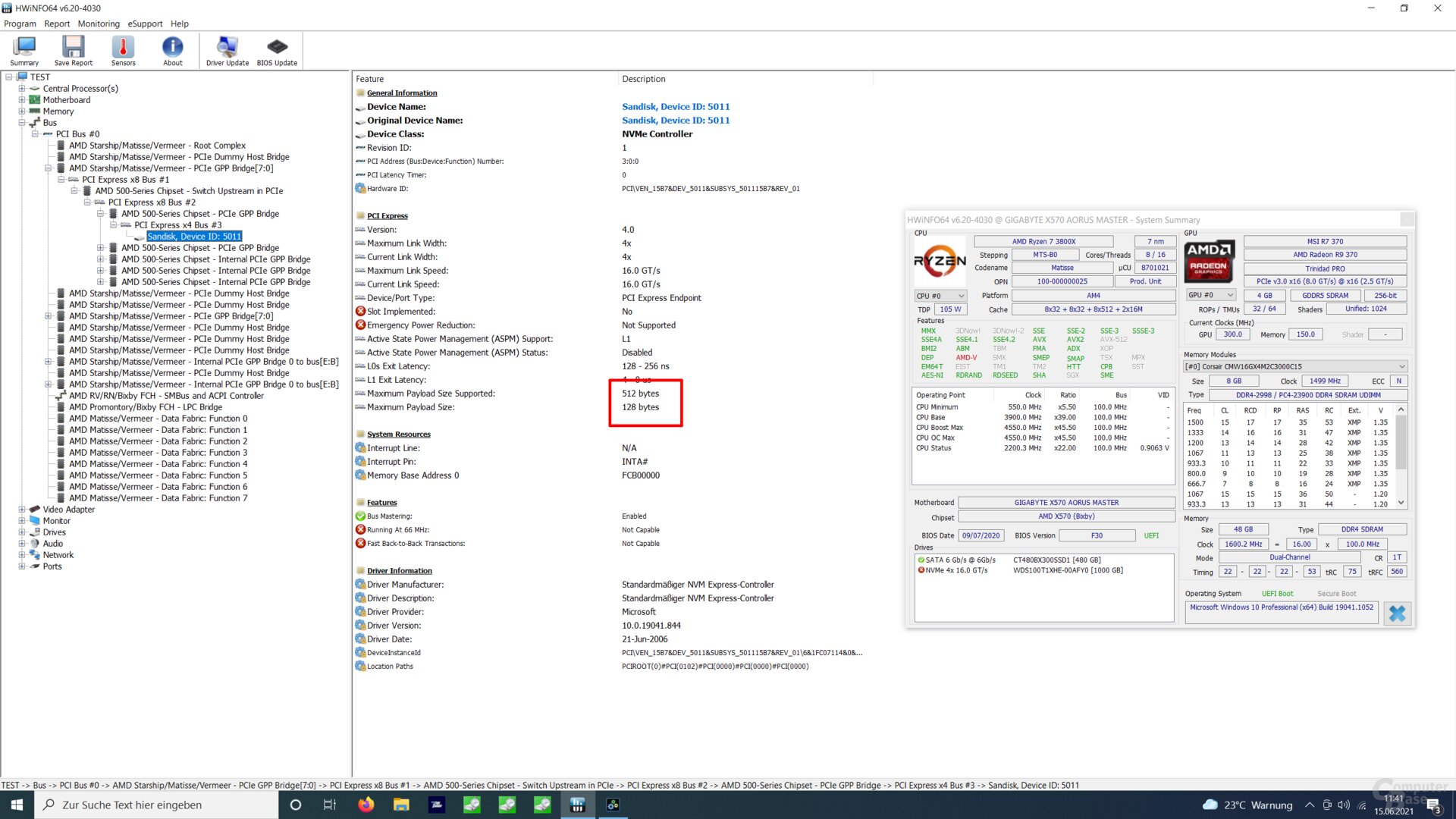Collapse the Bus tree node
This screenshot has width=1456, height=819.
22,123
